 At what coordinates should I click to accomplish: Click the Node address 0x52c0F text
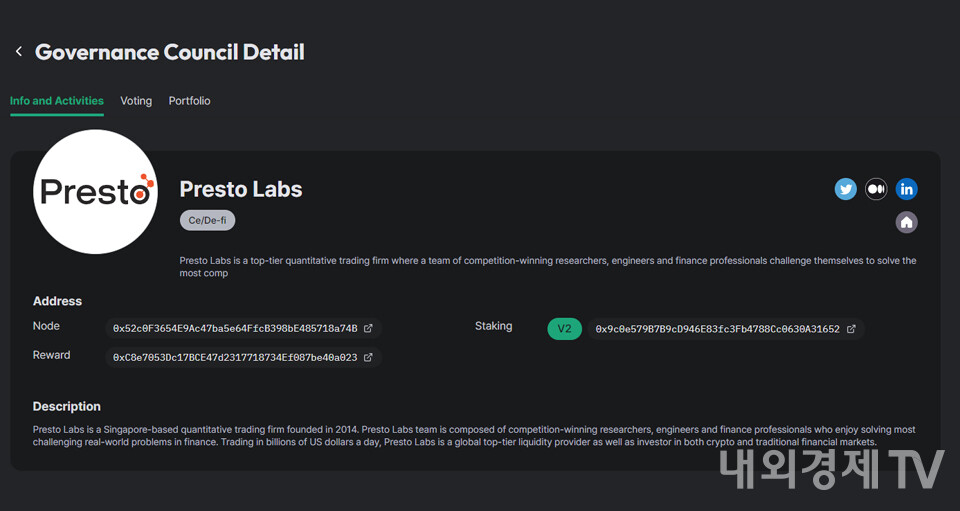point(235,328)
